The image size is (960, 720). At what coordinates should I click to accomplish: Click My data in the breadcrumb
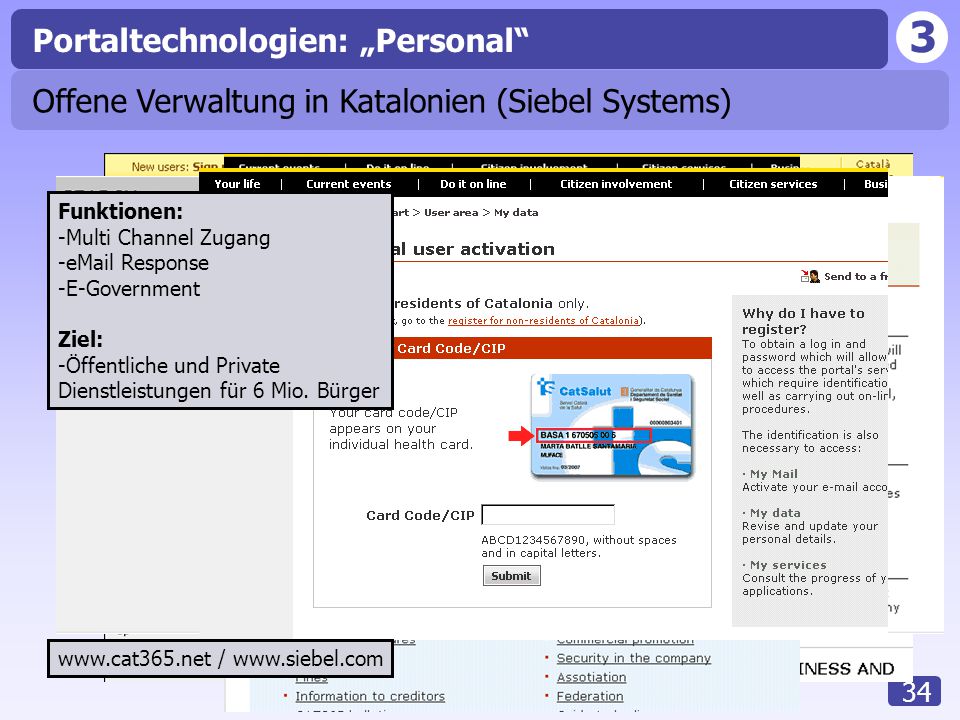pos(516,212)
